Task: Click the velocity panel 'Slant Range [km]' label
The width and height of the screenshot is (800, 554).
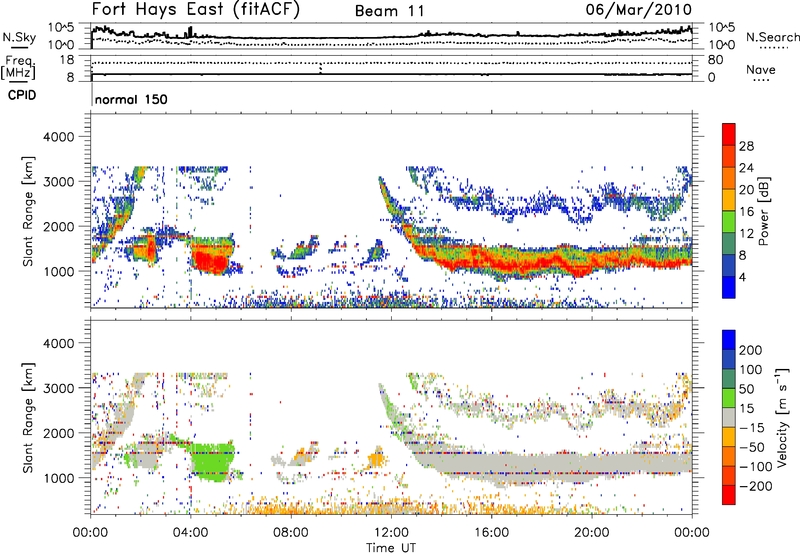Action: point(28,417)
